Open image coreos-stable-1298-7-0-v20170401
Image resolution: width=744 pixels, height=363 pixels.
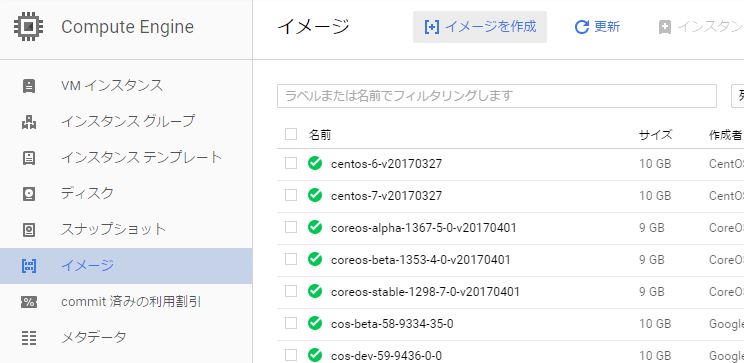[425, 291]
